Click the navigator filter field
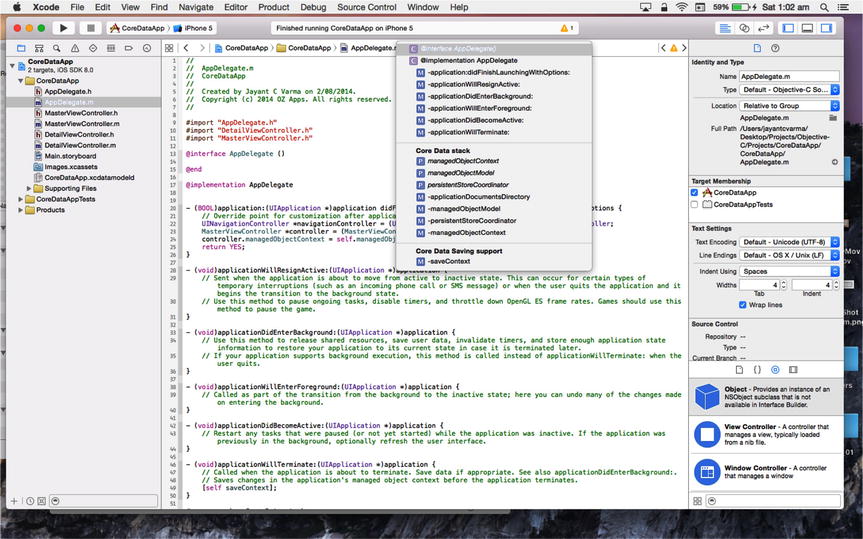Image resolution: width=863 pixels, height=539 pixels. (103, 501)
